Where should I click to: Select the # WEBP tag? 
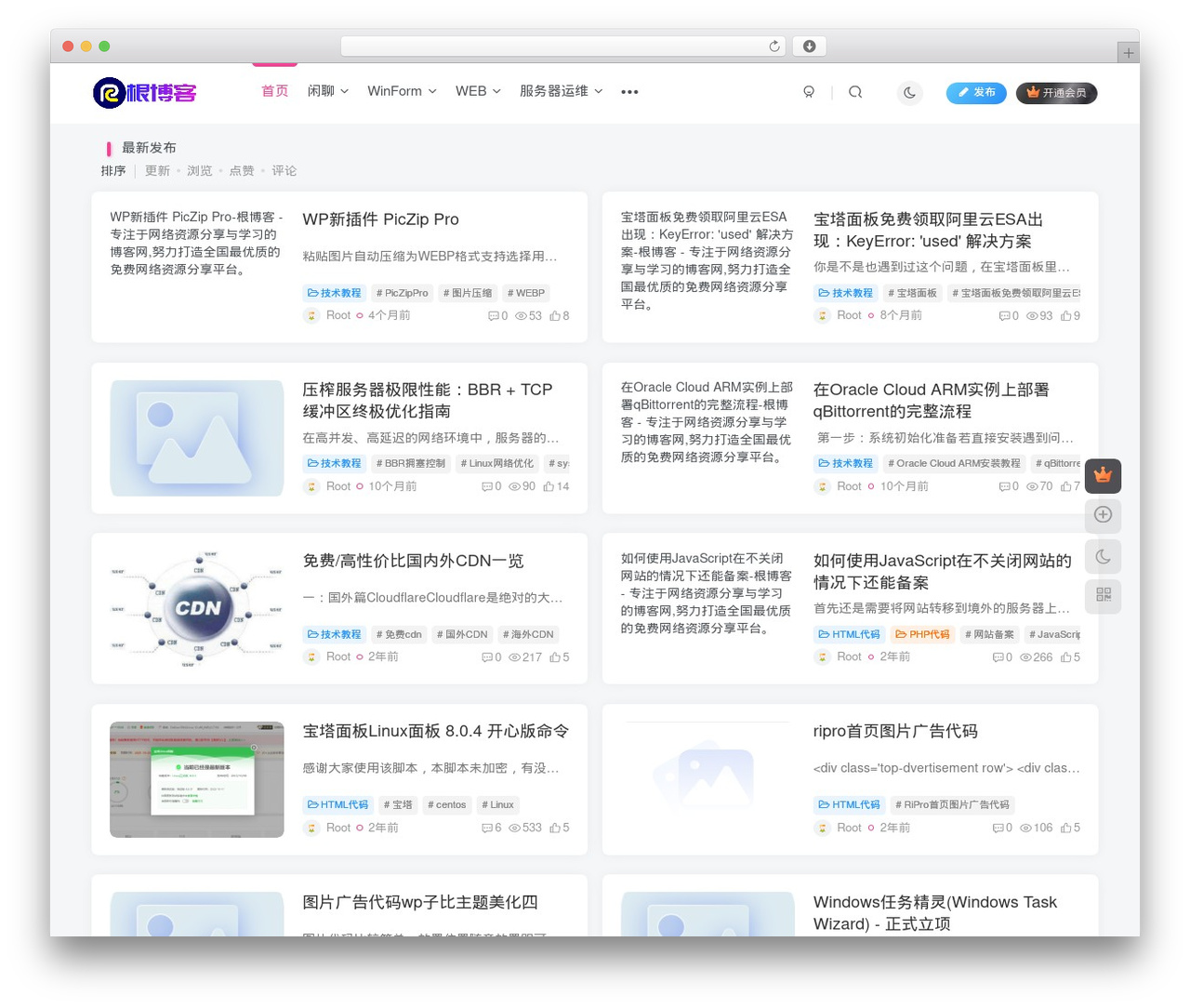[526, 293]
